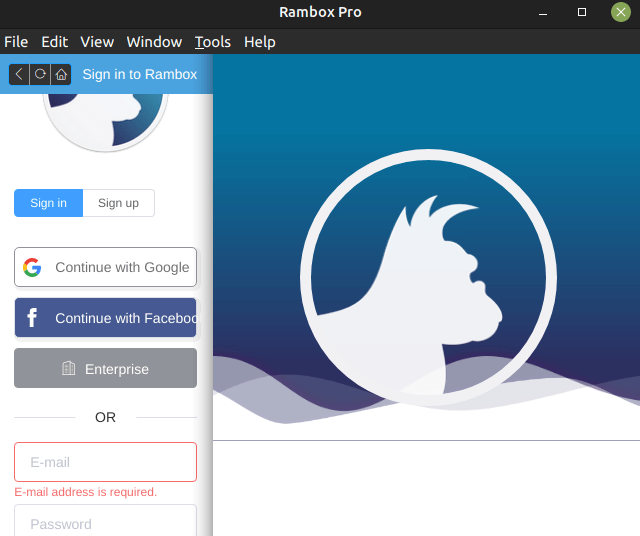Click the small Rambox logo above Sign in
The width and height of the screenshot is (640, 536).
coord(105,122)
